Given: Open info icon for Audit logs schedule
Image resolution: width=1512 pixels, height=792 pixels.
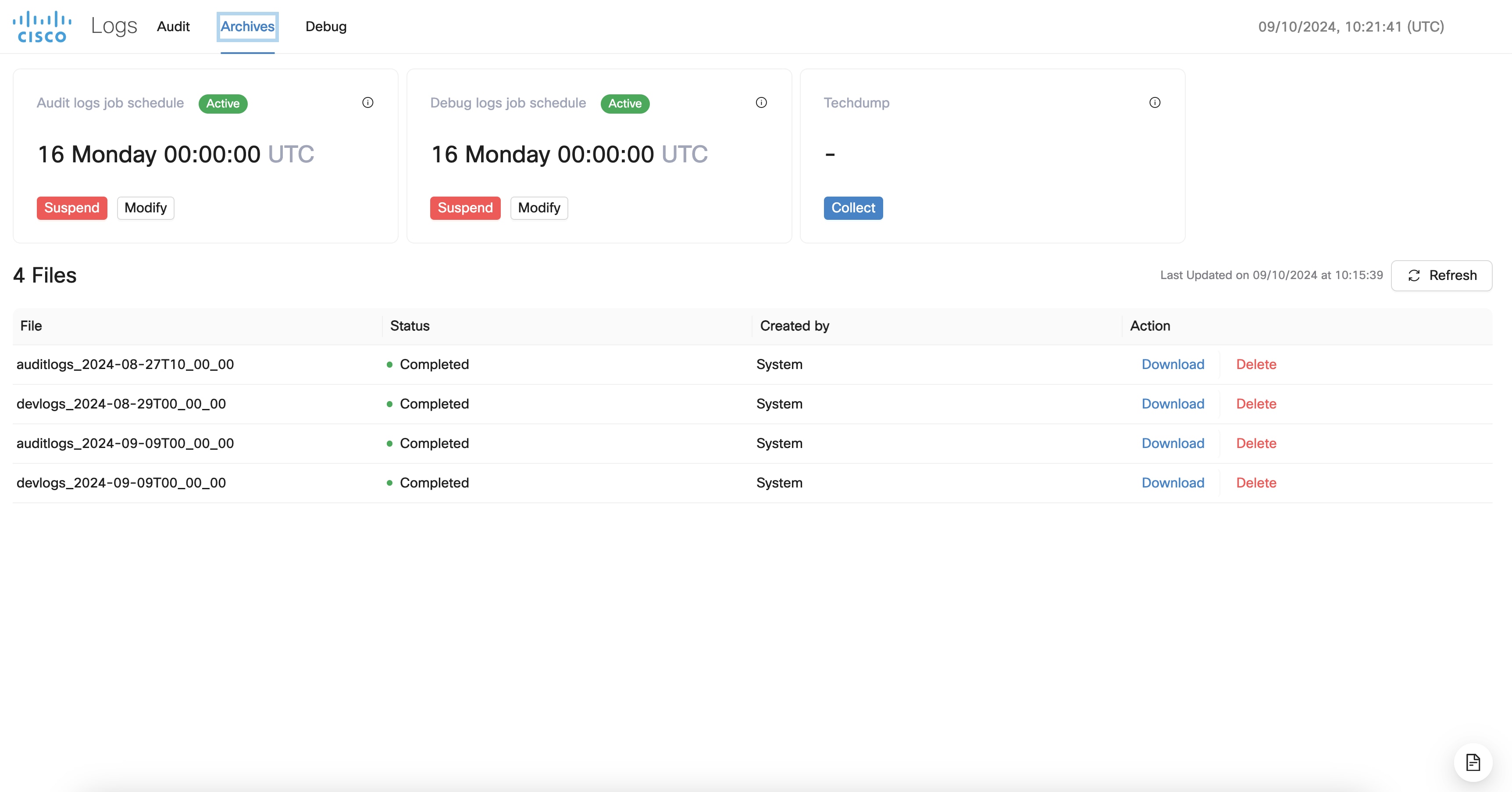Looking at the screenshot, I should [368, 103].
